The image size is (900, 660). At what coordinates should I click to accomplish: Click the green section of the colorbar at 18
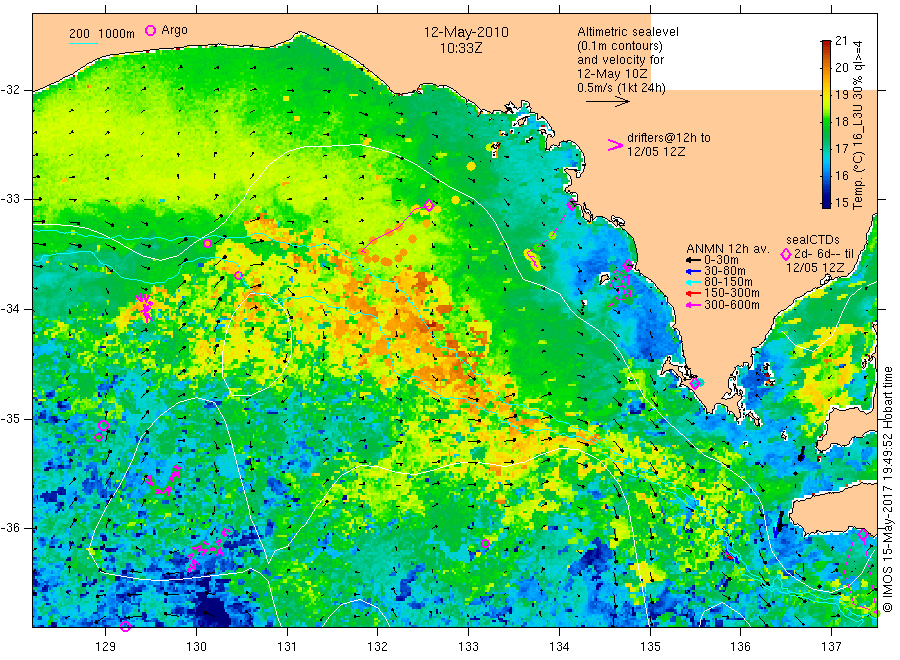coord(826,122)
